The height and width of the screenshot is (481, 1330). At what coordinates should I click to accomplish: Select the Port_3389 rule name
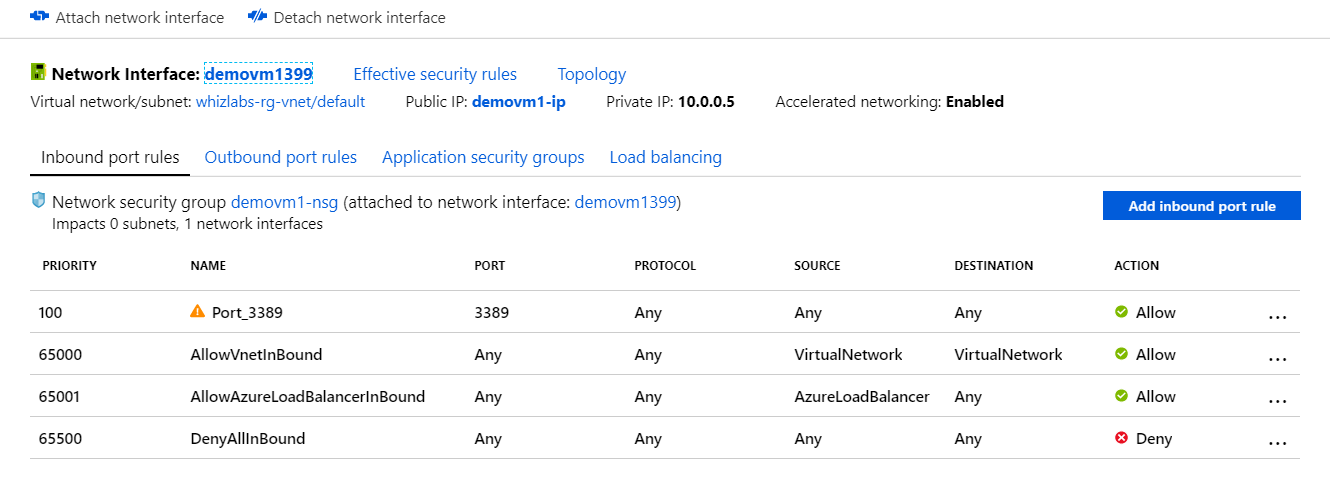[247, 312]
